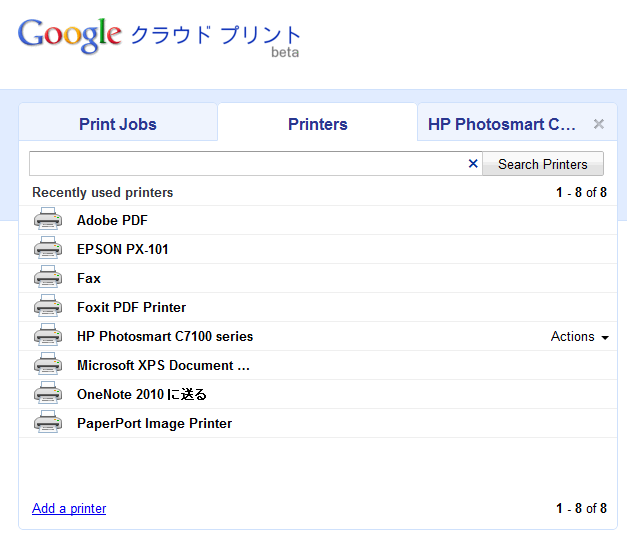Image resolution: width=627 pixels, height=537 pixels.
Task: Close the HP Photosmart tab
Action: pos(599,124)
